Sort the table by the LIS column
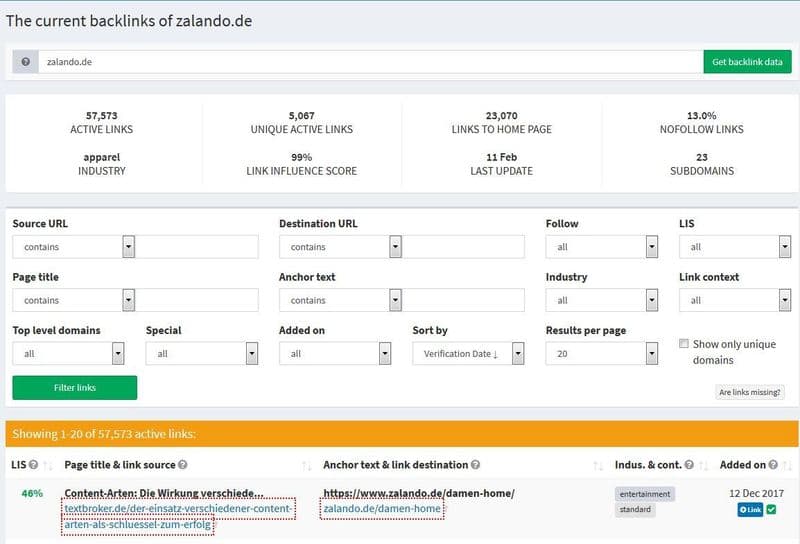The width and height of the screenshot is (800, 544). pos(48,465)
